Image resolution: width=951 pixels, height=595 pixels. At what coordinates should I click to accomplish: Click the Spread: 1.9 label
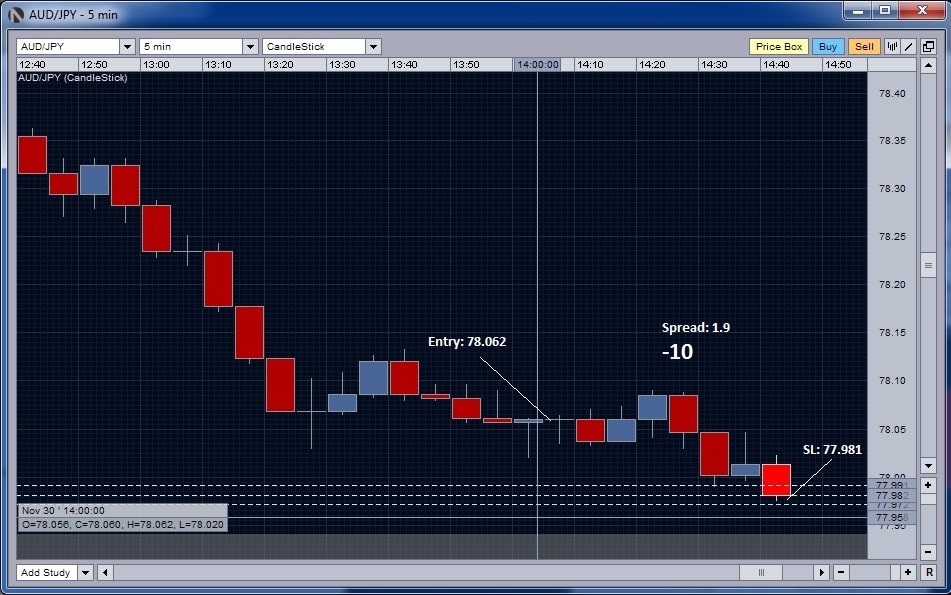696,328
